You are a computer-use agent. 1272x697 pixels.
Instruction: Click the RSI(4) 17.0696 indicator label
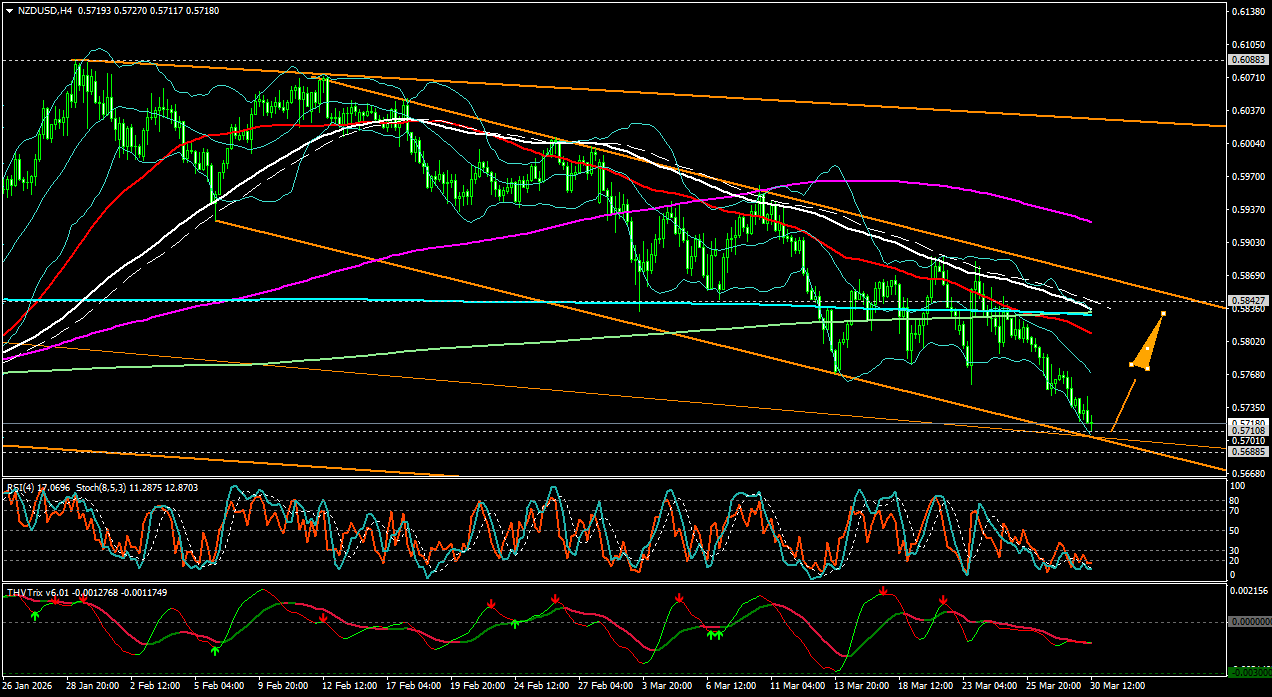(39, 487)
